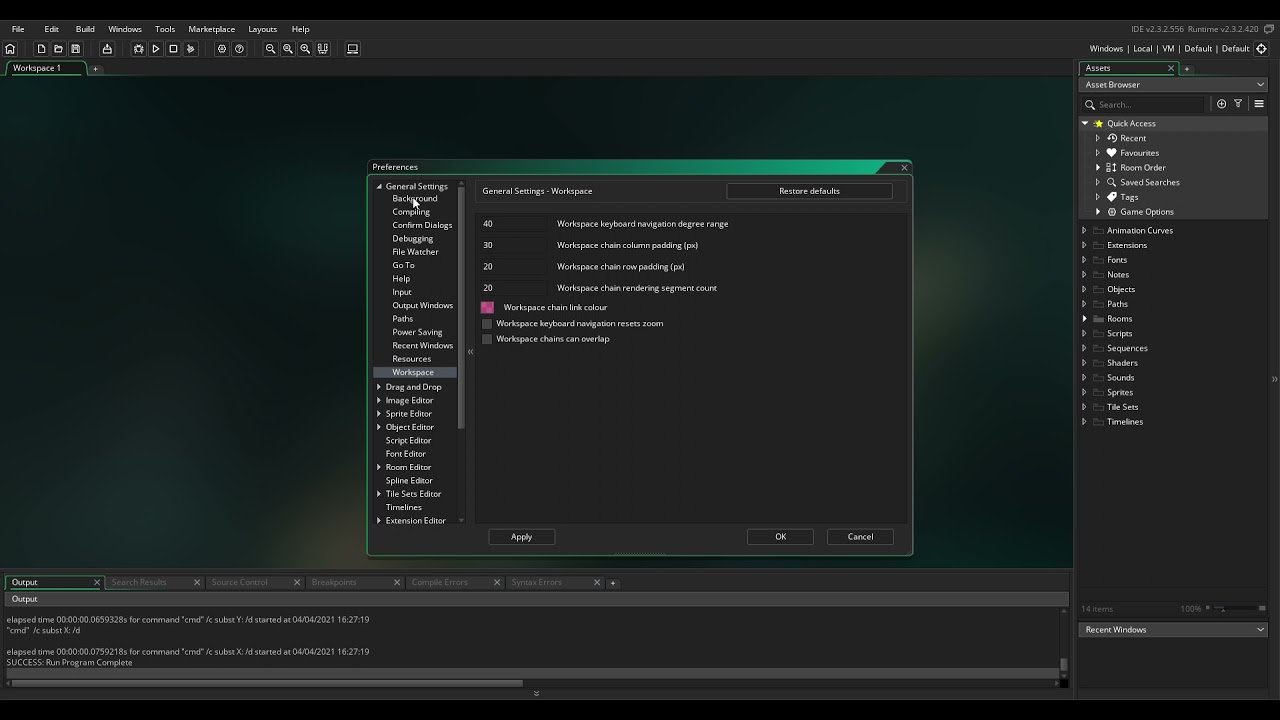1280x720 pixels.
Task: Collapse the Quick Access group
Action: point(1085,124)
